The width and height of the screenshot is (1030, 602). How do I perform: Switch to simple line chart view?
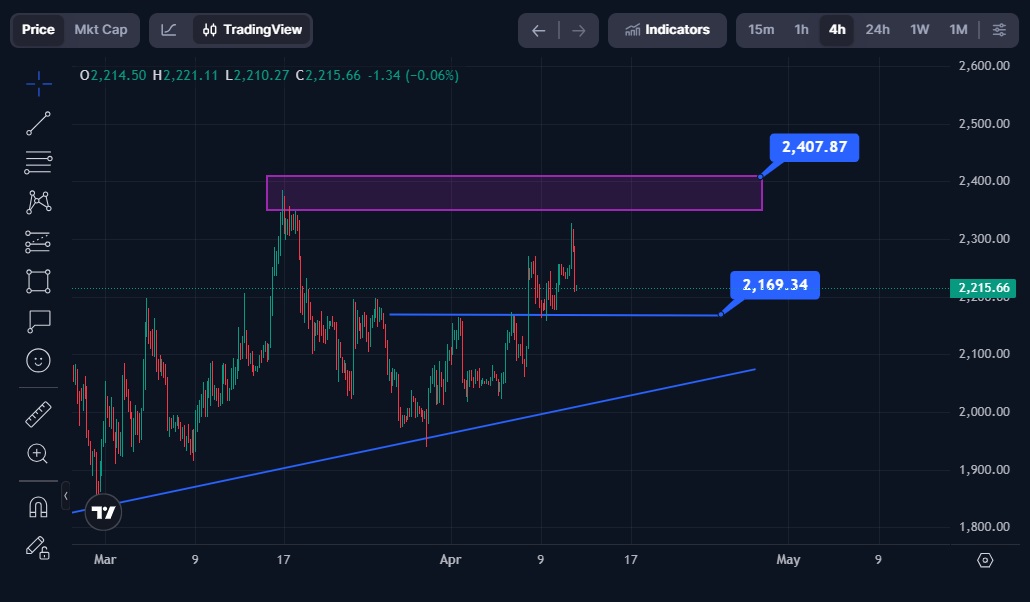(169, 30)
